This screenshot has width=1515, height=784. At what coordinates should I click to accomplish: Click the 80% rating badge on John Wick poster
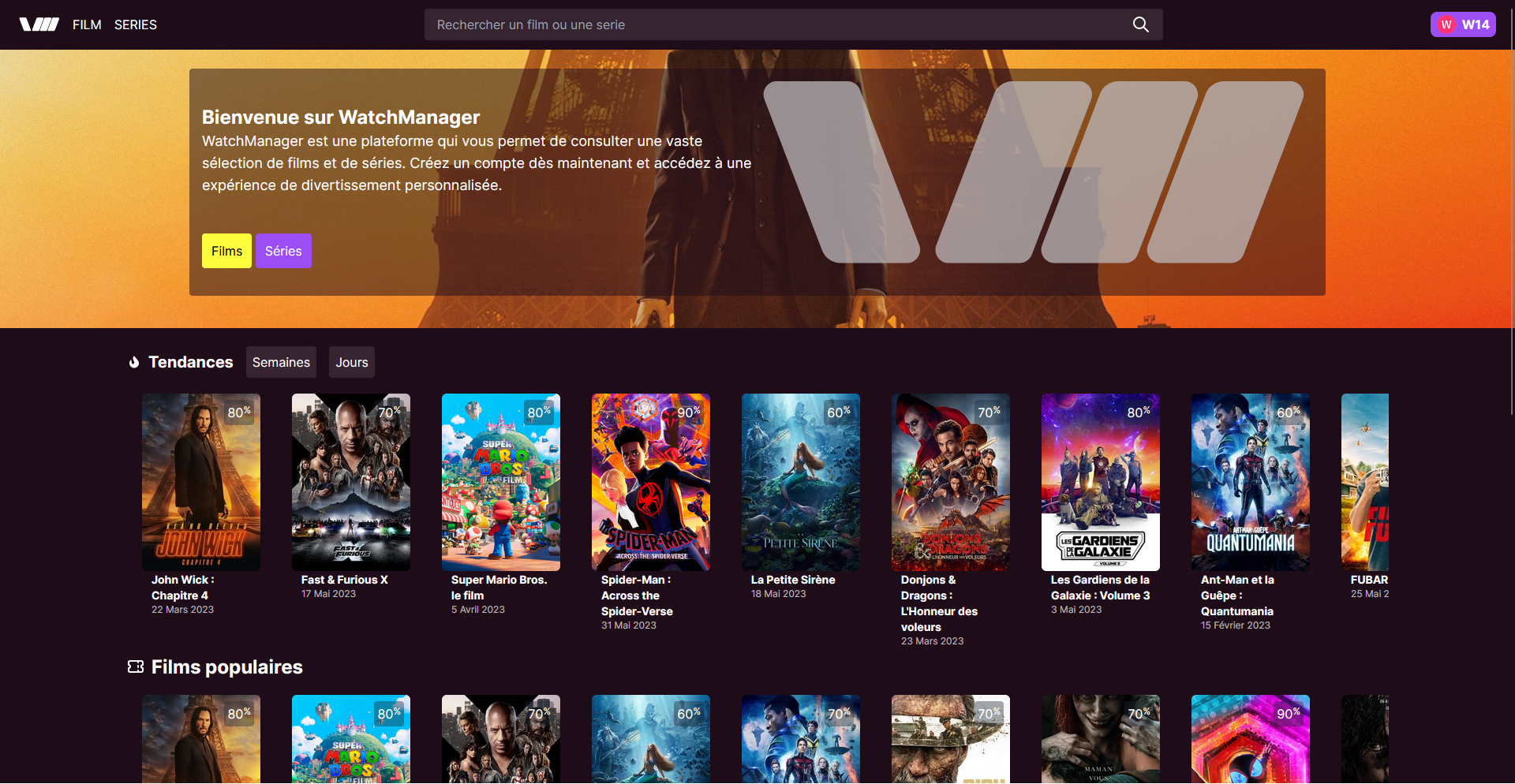pyautogui.click(x=238, y=412)
